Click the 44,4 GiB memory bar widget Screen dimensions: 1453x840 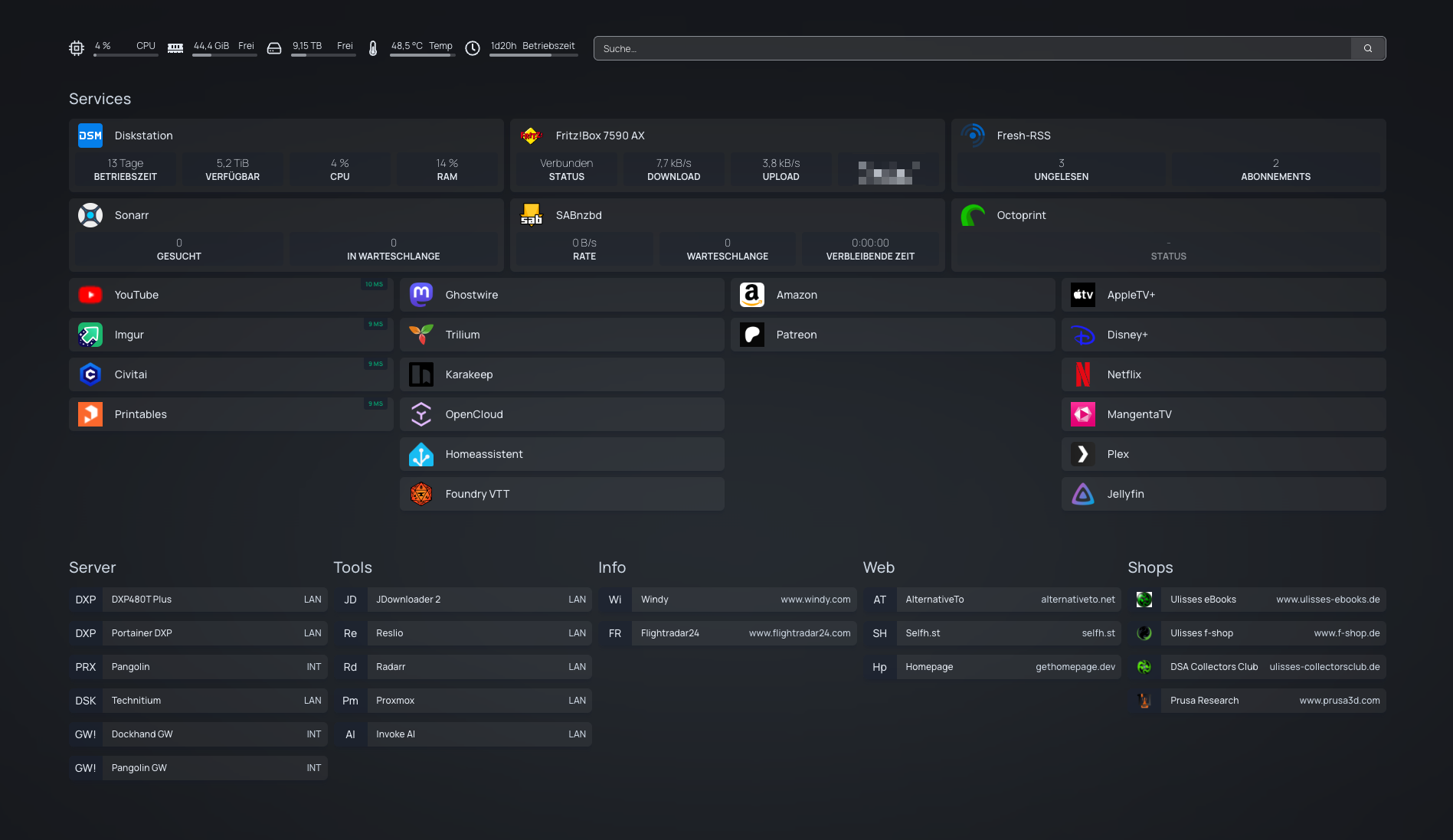212,48
